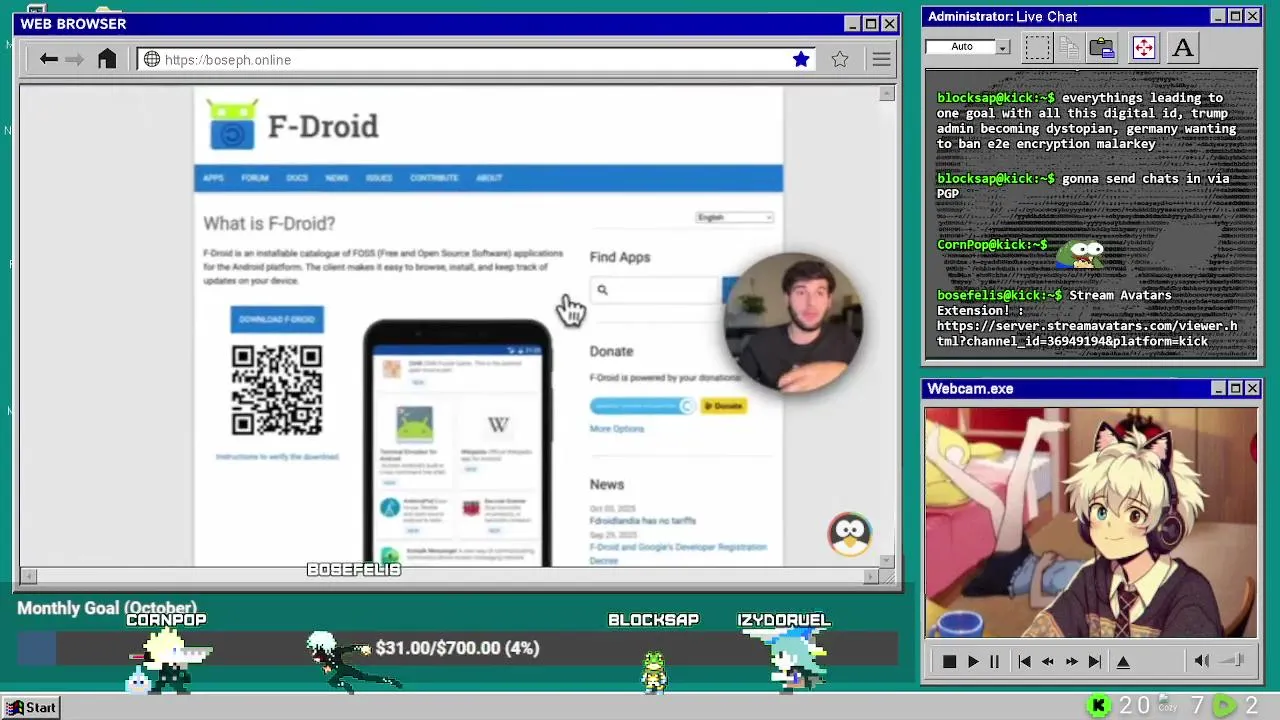Skip to previous track in Webcam.exe

pos(1024,661)
